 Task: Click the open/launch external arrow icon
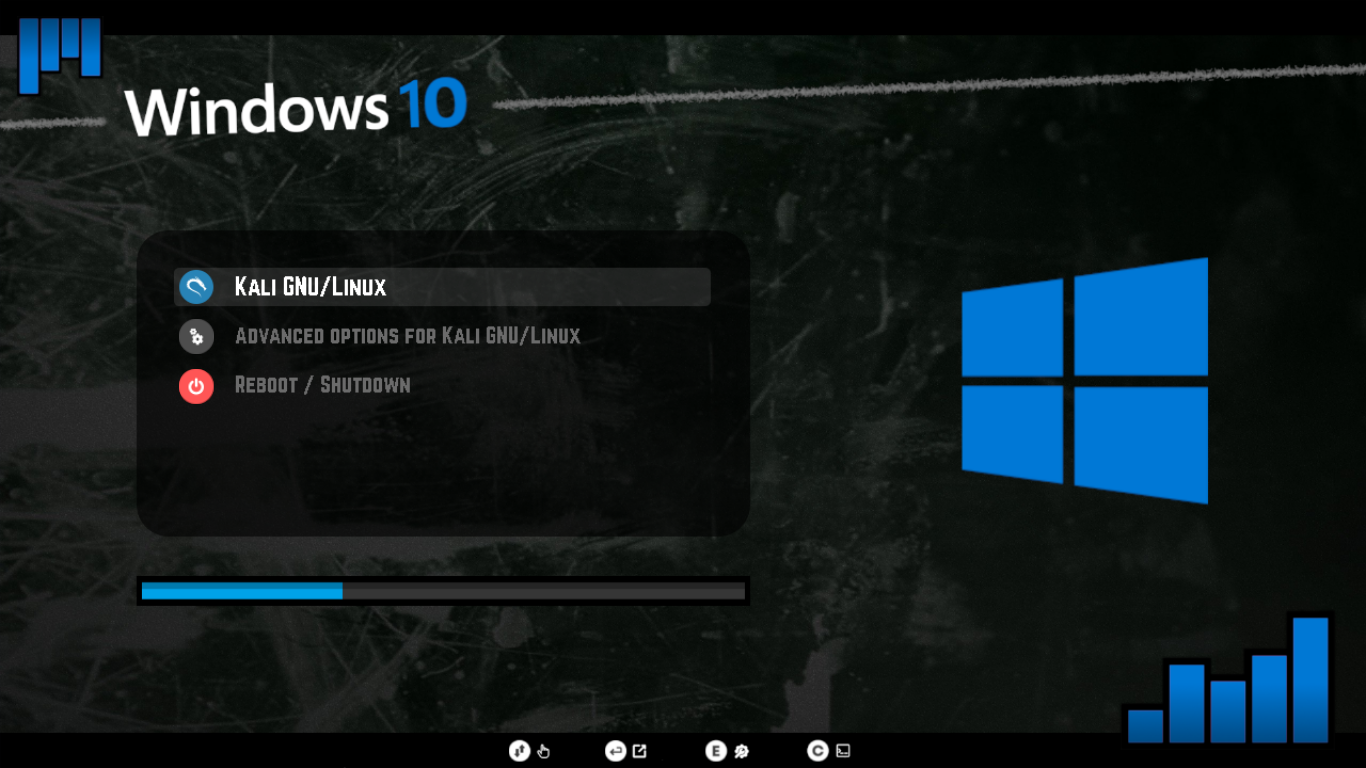click(x=640, y=751)
